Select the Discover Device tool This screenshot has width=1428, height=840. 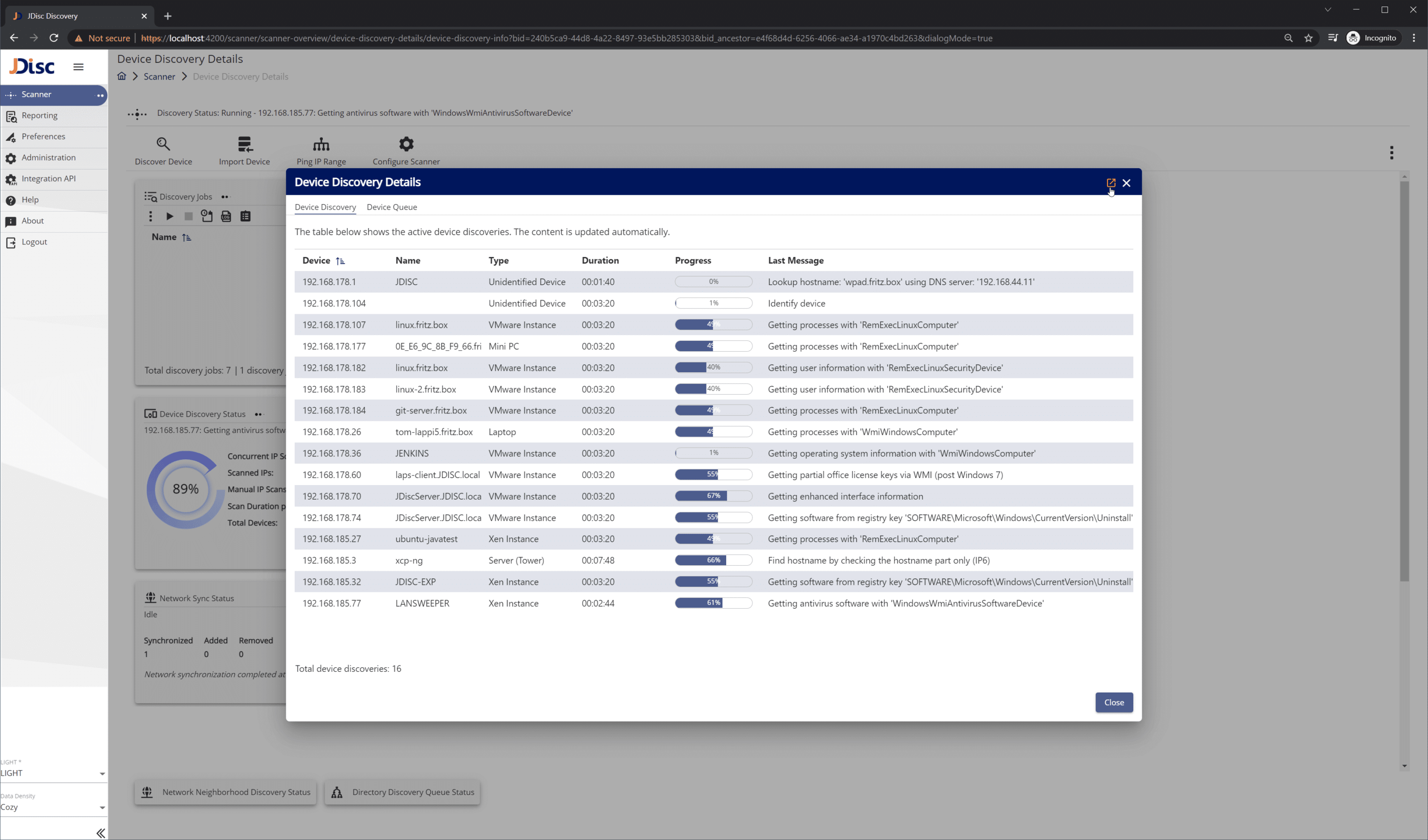click(163, 149)
